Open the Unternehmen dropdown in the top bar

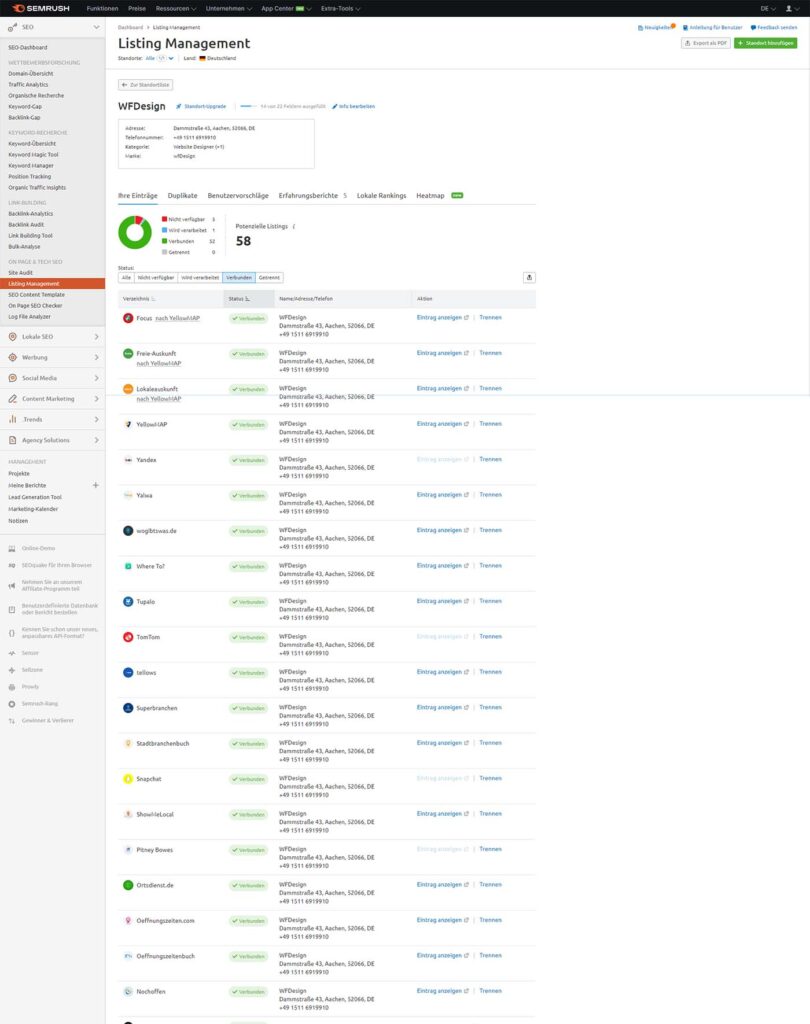[x=229, y=8]
